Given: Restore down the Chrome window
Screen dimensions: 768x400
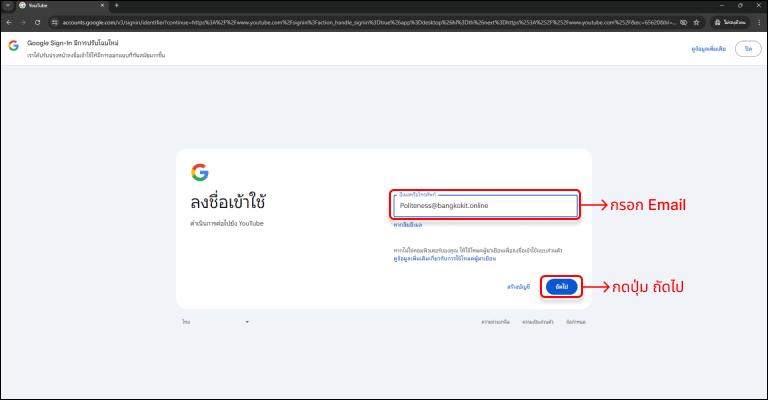Looking at the screenshot, I should click(x=740, y=5).
